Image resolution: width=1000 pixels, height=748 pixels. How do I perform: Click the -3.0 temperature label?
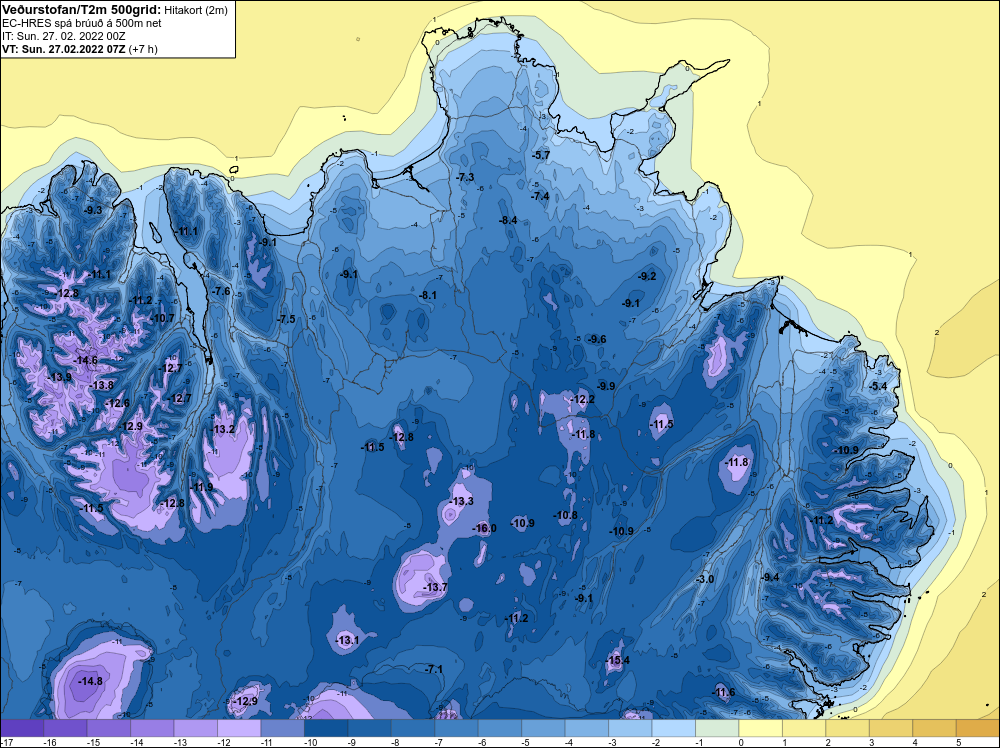(705, 579)
